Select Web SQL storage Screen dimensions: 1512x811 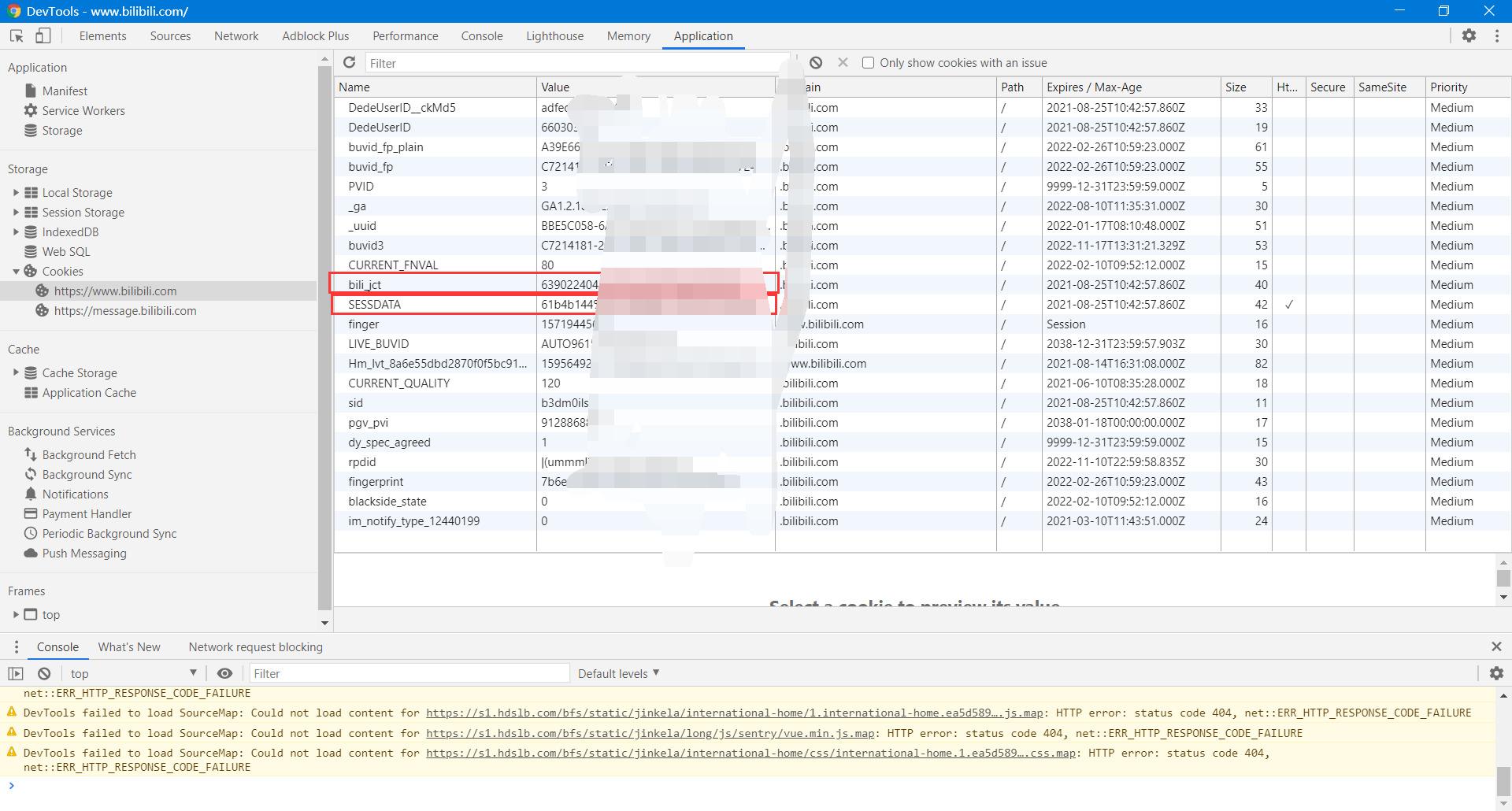[x=66, y=251]
